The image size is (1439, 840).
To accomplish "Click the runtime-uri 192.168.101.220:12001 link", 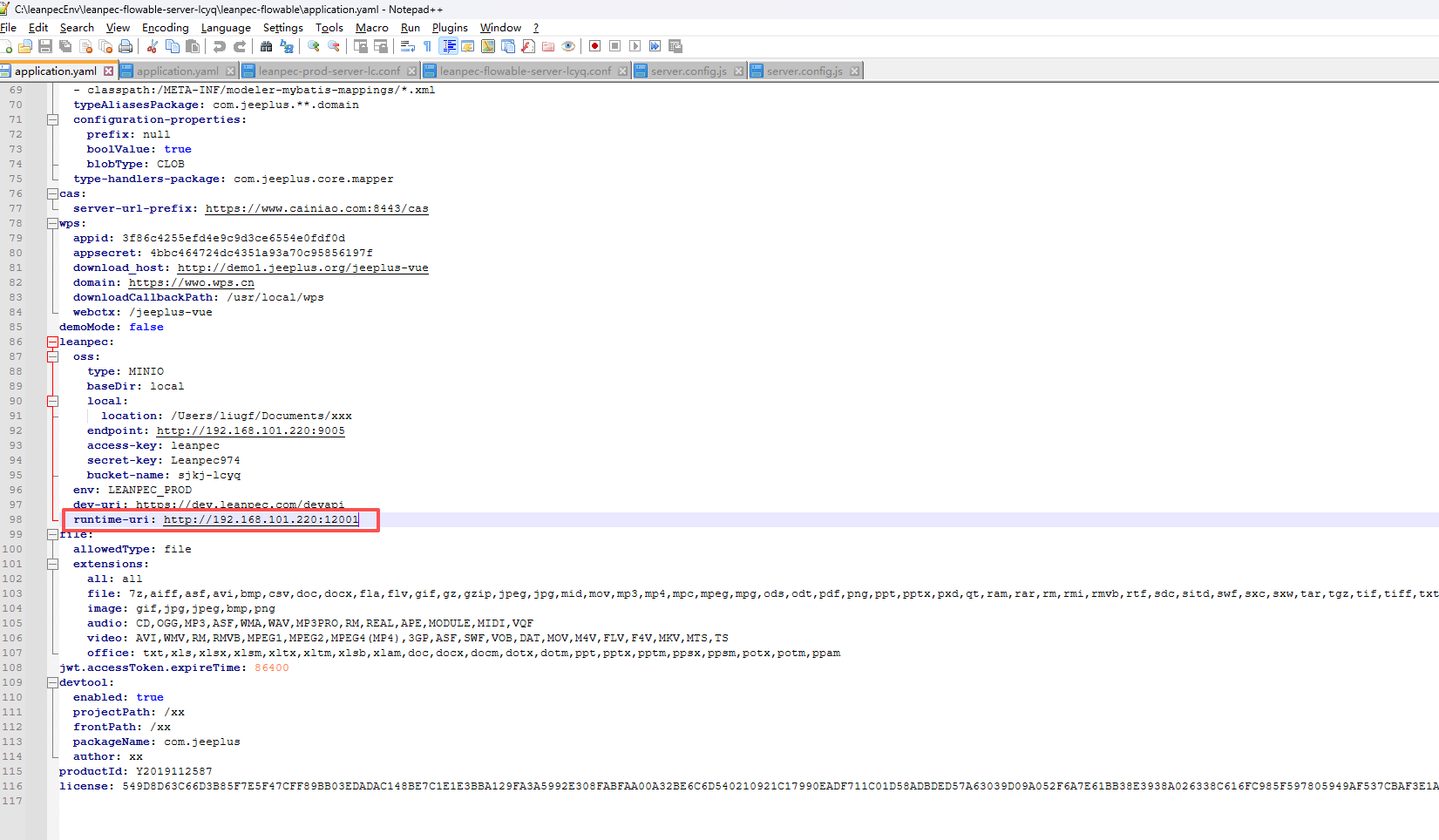I will pos(261,519).
